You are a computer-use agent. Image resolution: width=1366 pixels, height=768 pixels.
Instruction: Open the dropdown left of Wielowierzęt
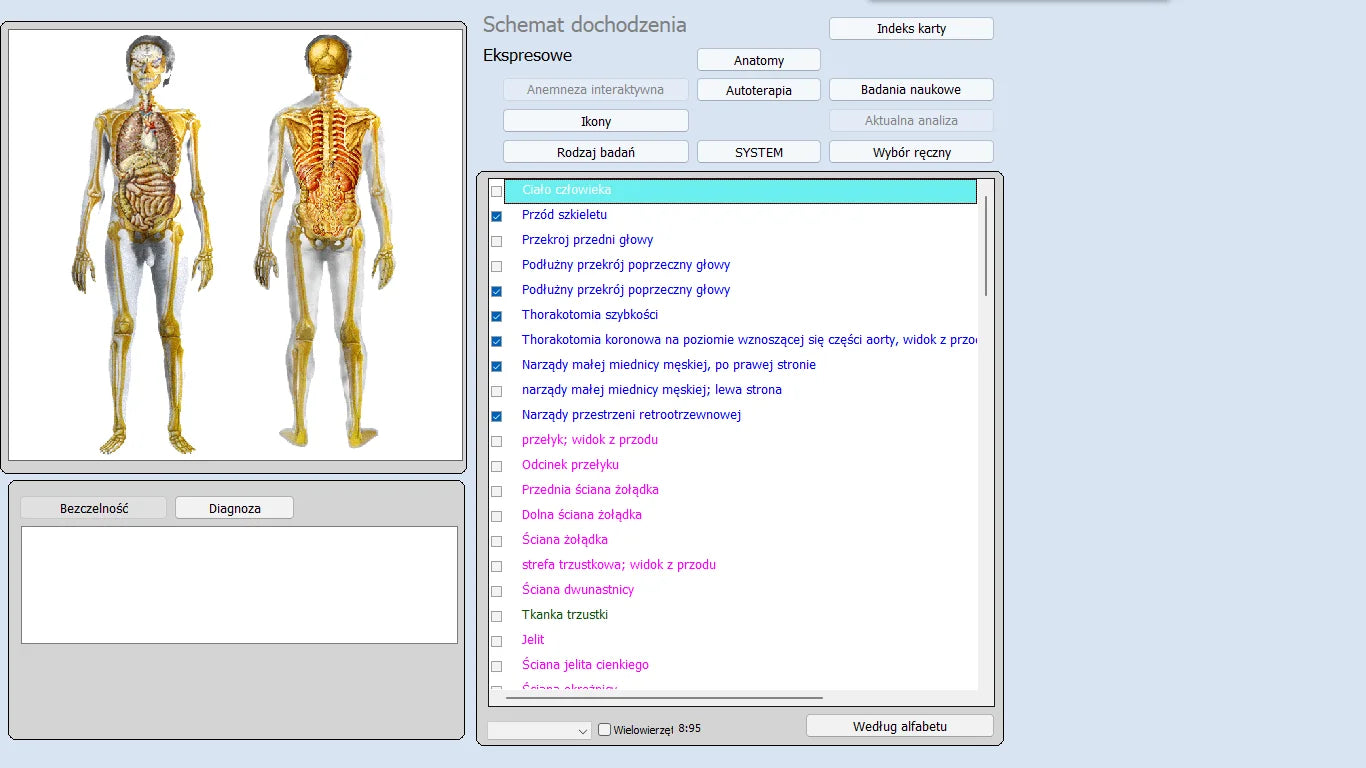click(540, 731)
